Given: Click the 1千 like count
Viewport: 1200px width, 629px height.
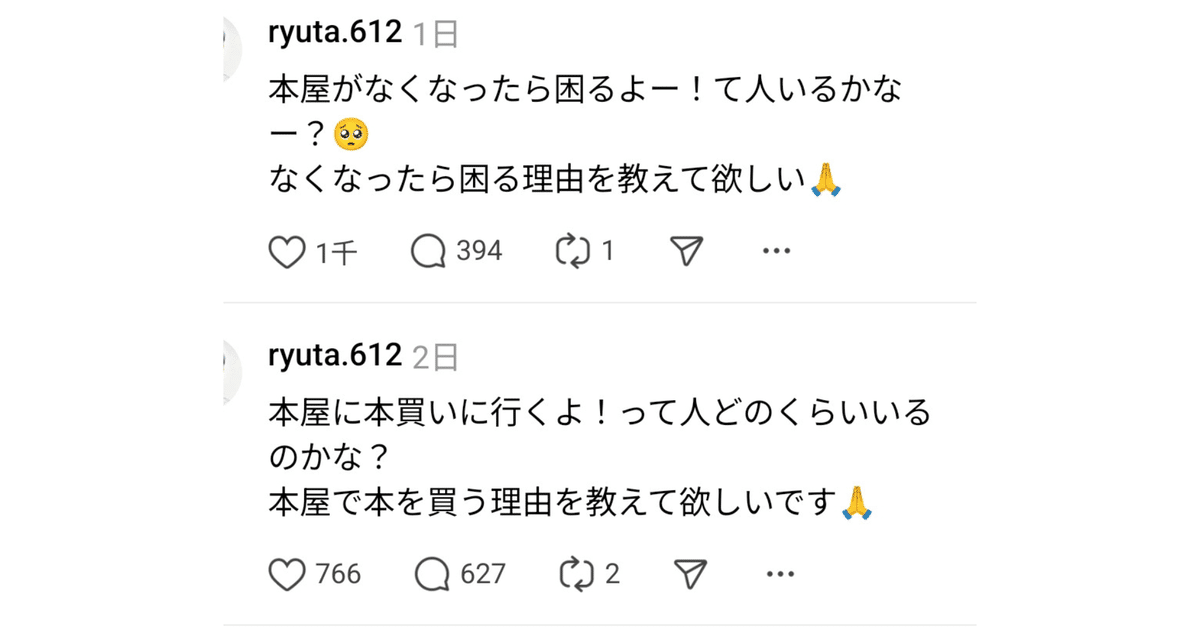Looking at the screenshot, I should pyautogui.click(x=337, y=253).
